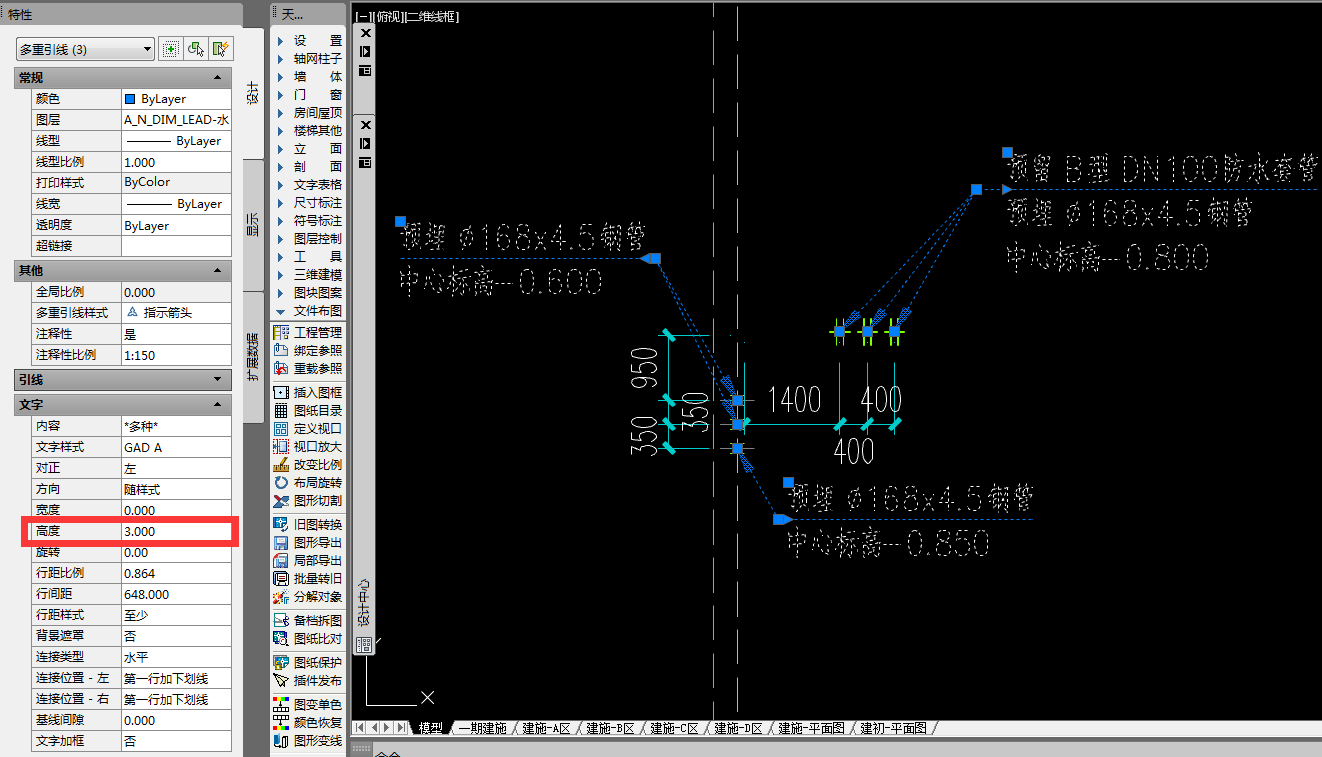The height and width of the screenshot is (757, 1322).
Task: Click the 设计中心 palette icon
Action: point(365,645)
